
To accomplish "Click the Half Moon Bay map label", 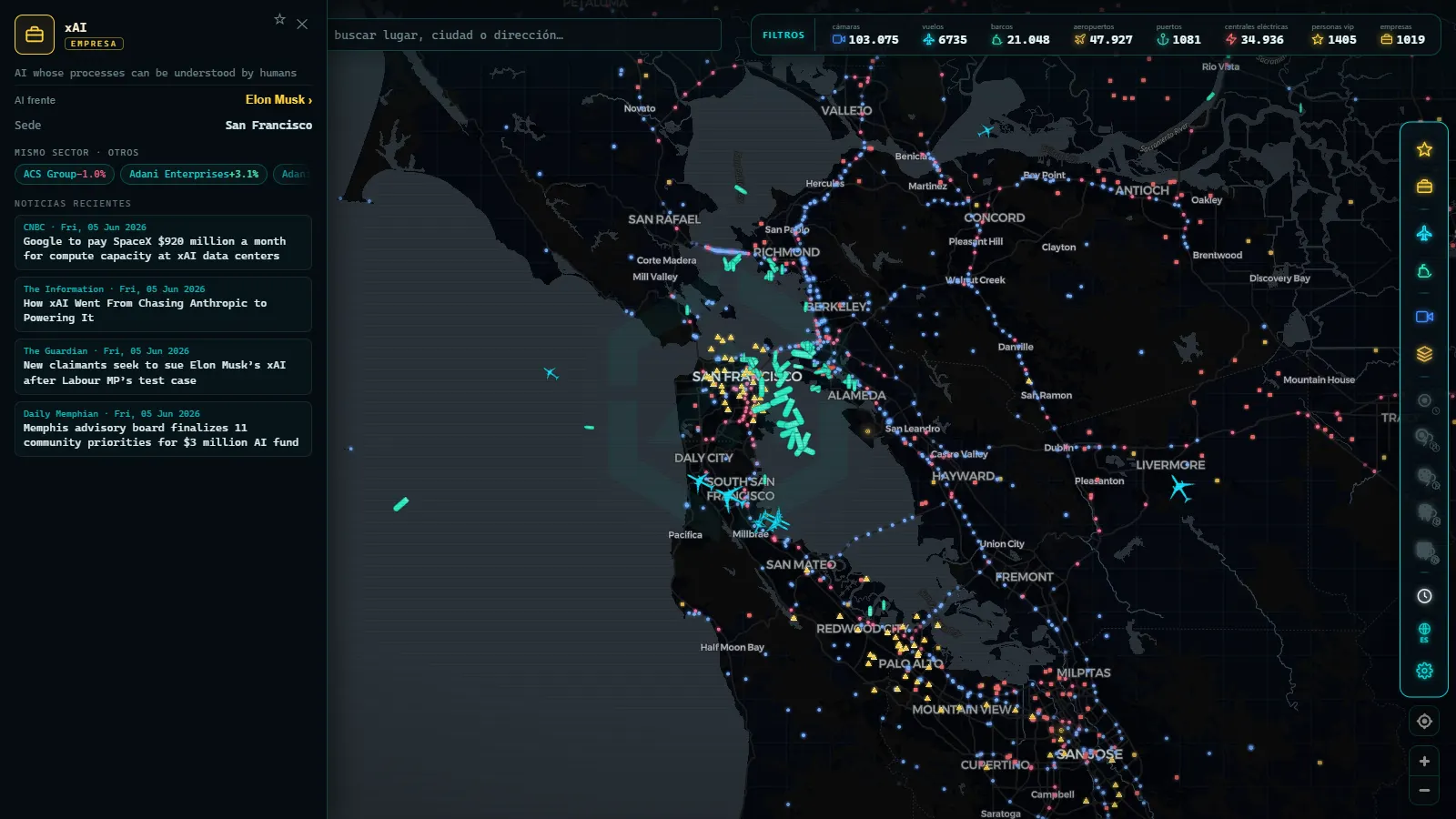I will tap(733, 648).
